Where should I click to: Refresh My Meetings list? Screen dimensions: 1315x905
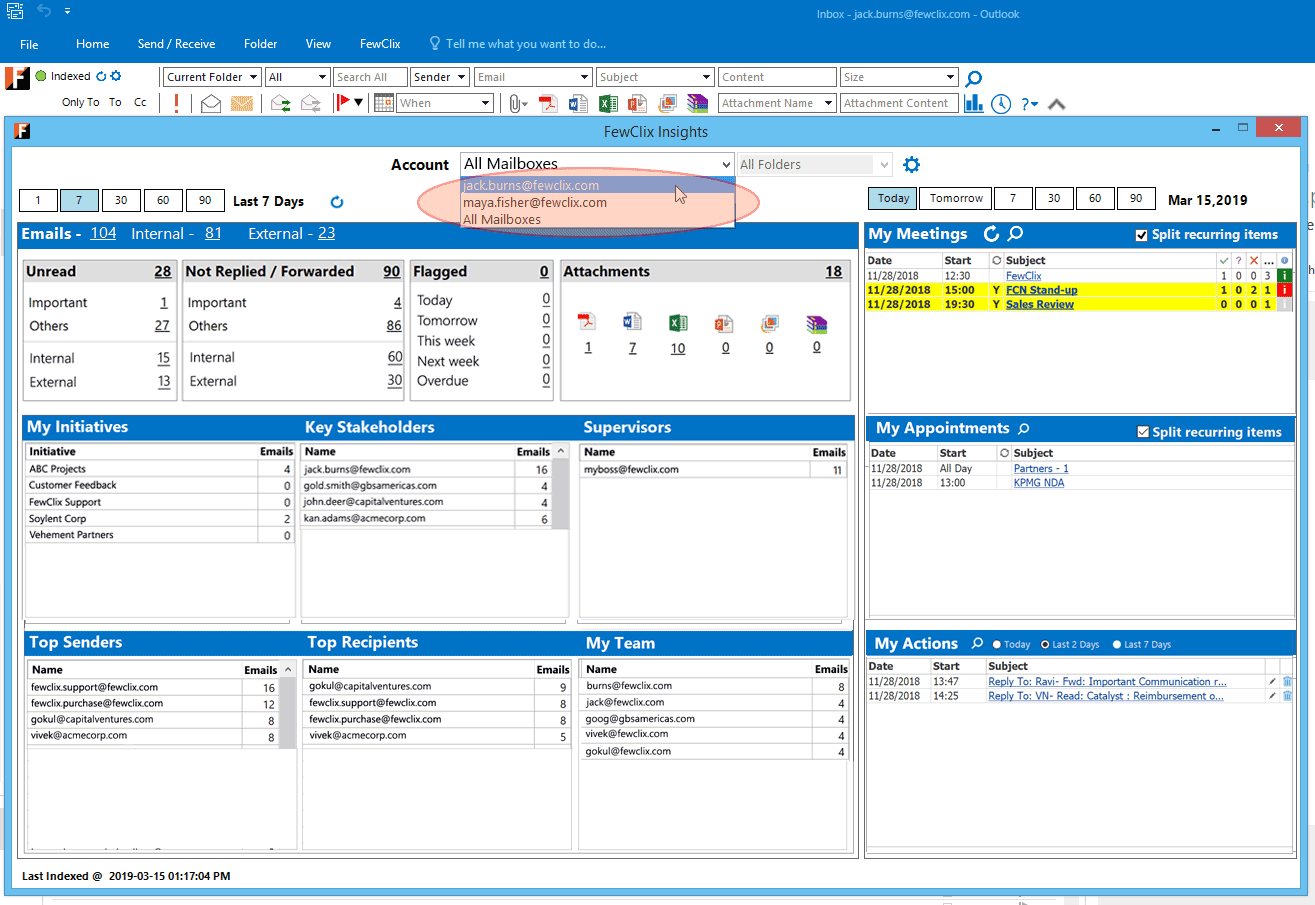(x=991, y=234)
